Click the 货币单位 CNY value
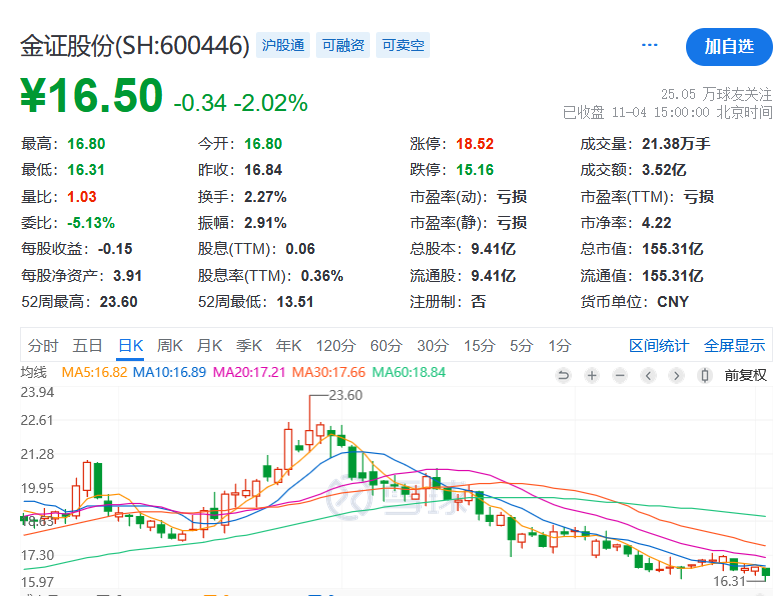781x596 pixels. 673,302
